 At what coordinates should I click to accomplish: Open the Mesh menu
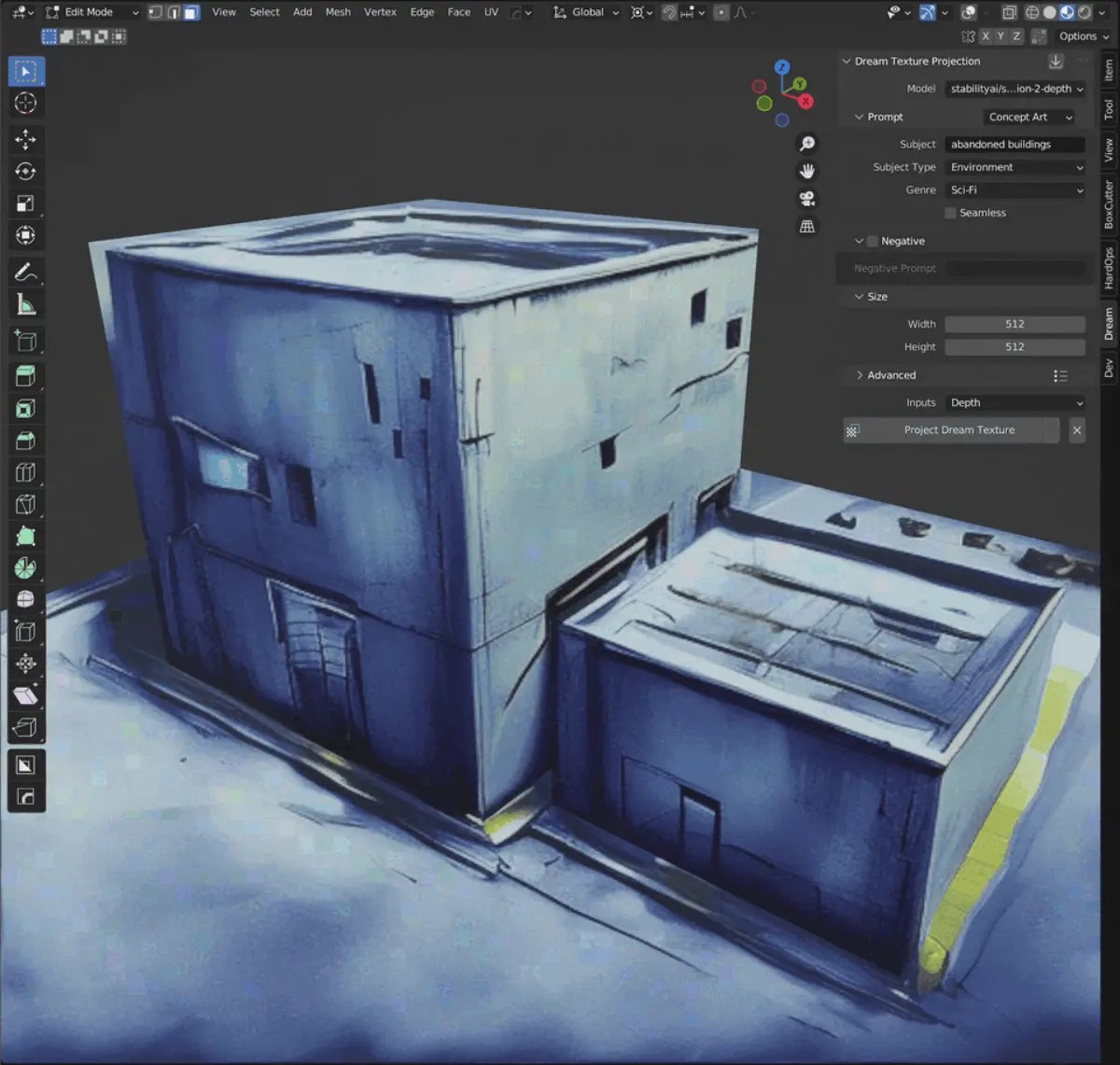338,12
